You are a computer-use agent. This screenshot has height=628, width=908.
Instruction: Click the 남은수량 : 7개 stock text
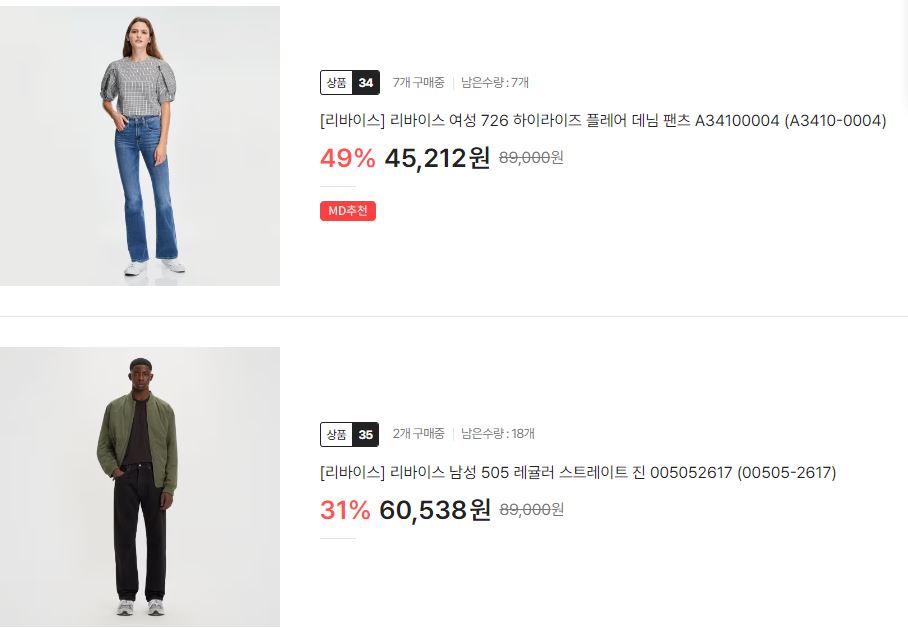point(495,82)
